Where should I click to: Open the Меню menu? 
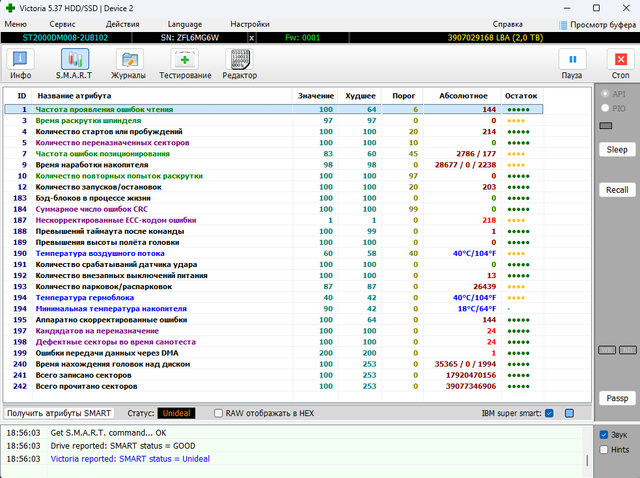pyautogui.click(x=16, y=24)
